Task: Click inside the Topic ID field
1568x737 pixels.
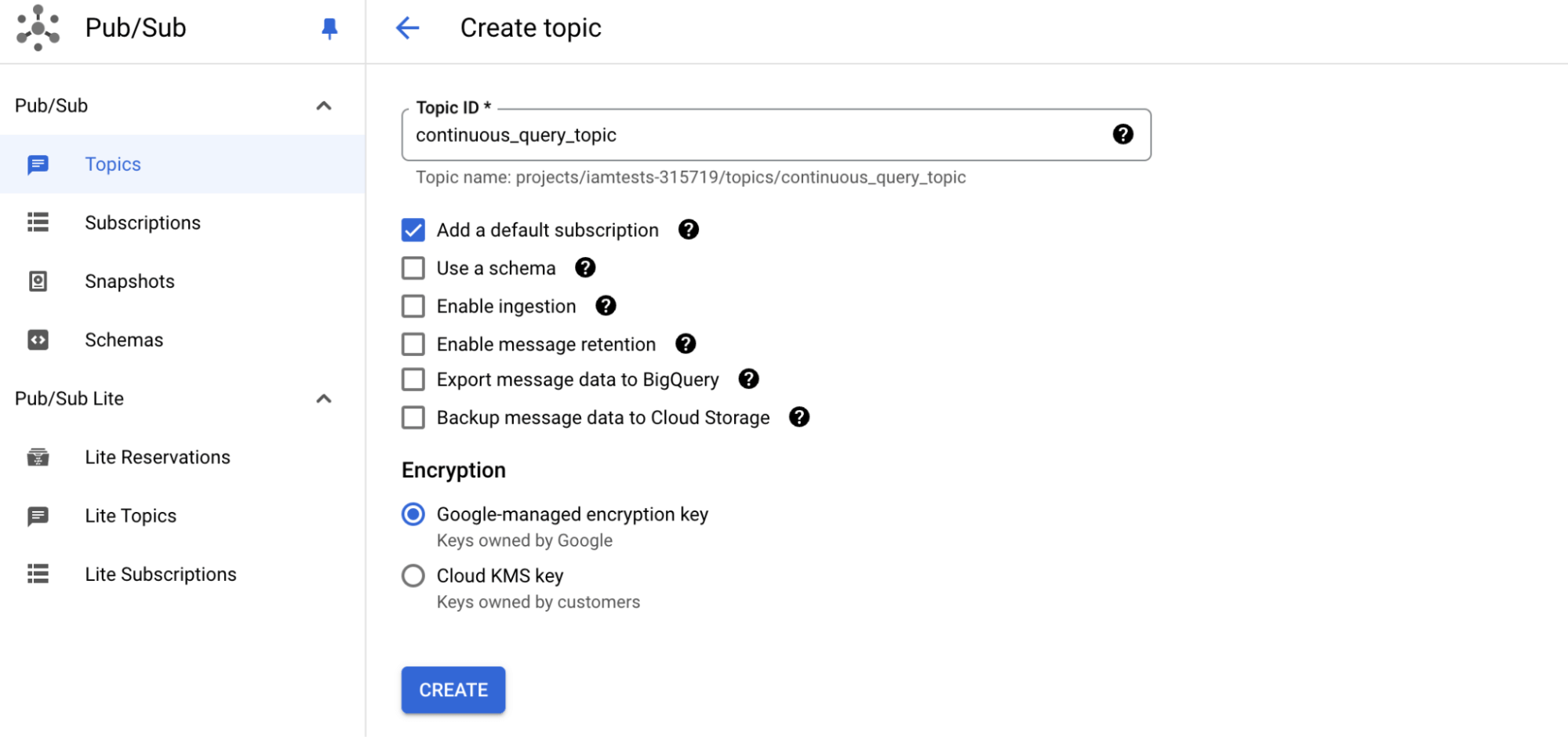Action: tap(706, 134)
